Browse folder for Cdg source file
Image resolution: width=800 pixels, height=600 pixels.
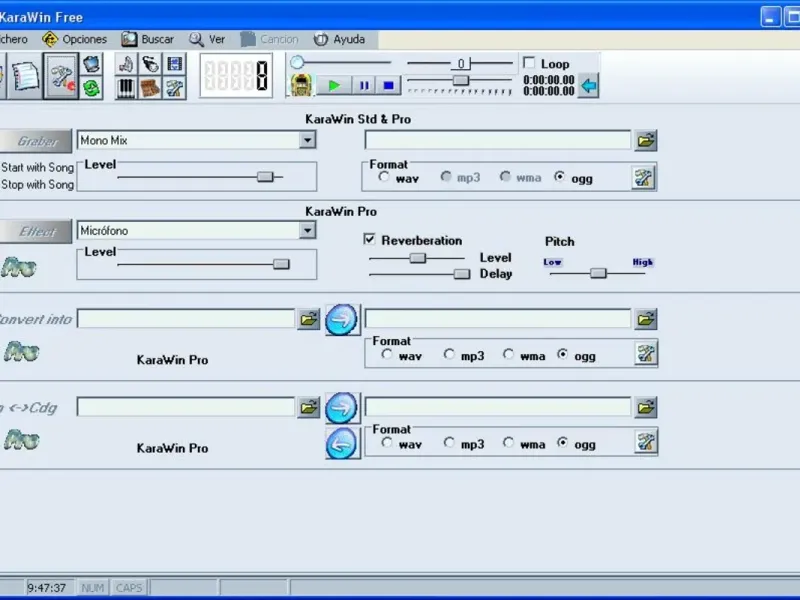click(309, 408)
